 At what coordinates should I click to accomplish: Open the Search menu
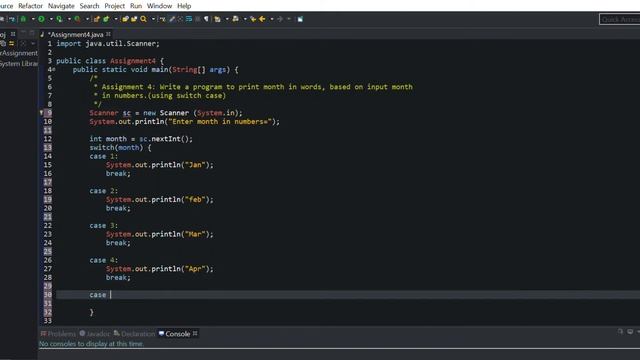coord(89,6)
